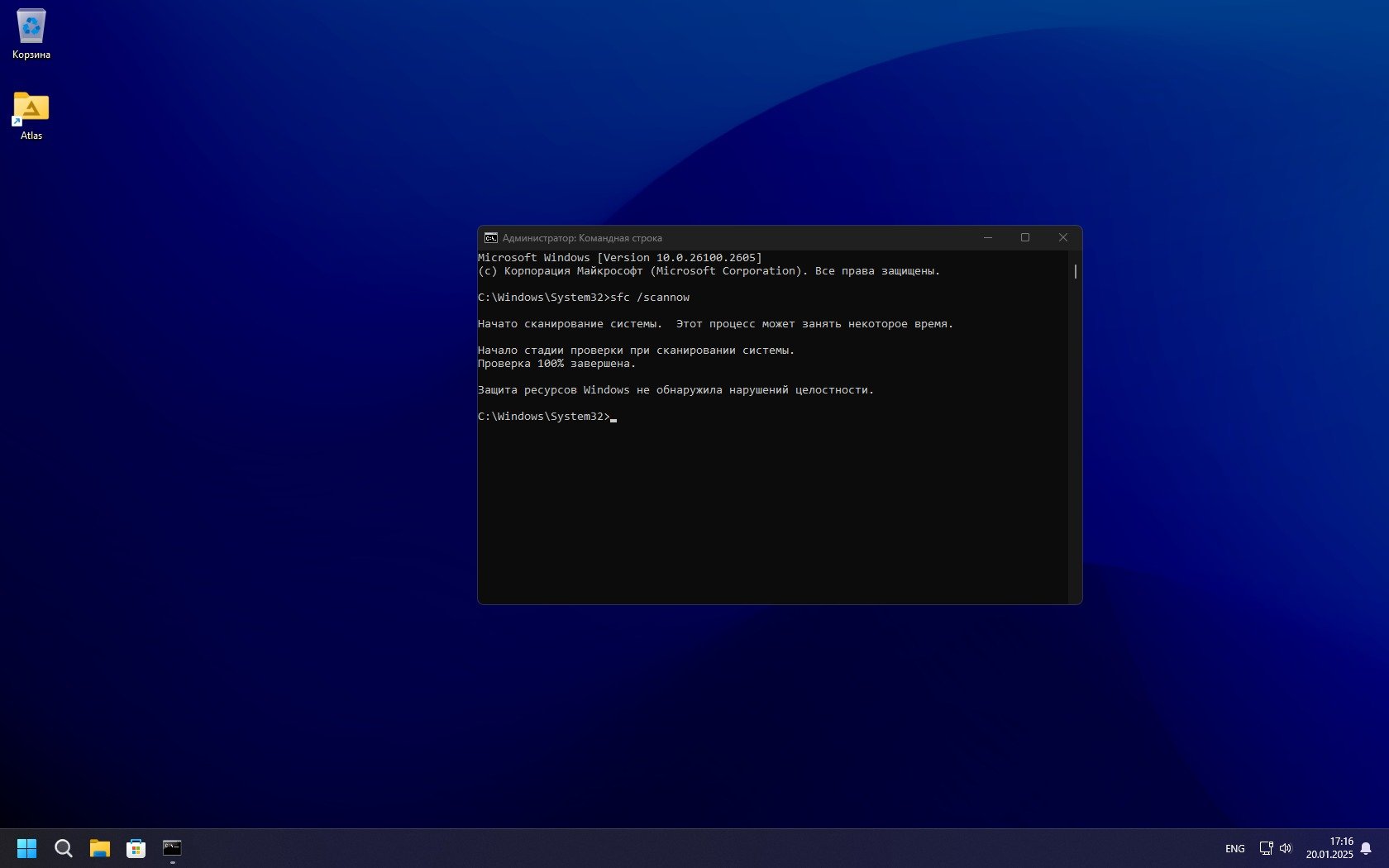Click the volume speaker tray icon
This screenshot has width=1389, height=868.
click(1286, 848)
